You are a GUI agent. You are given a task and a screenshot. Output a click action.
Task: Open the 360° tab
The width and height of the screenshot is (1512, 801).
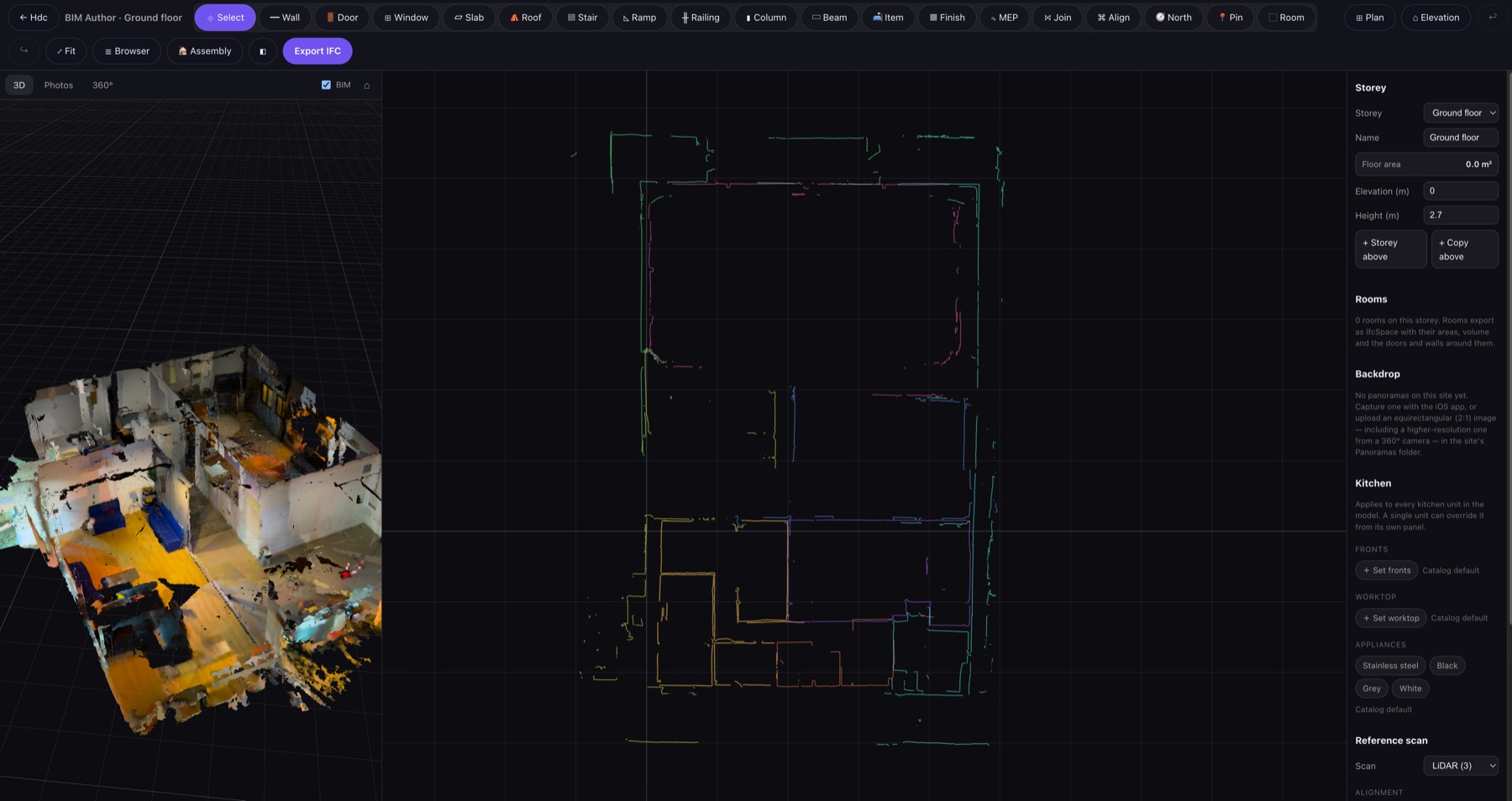[102, 85]
